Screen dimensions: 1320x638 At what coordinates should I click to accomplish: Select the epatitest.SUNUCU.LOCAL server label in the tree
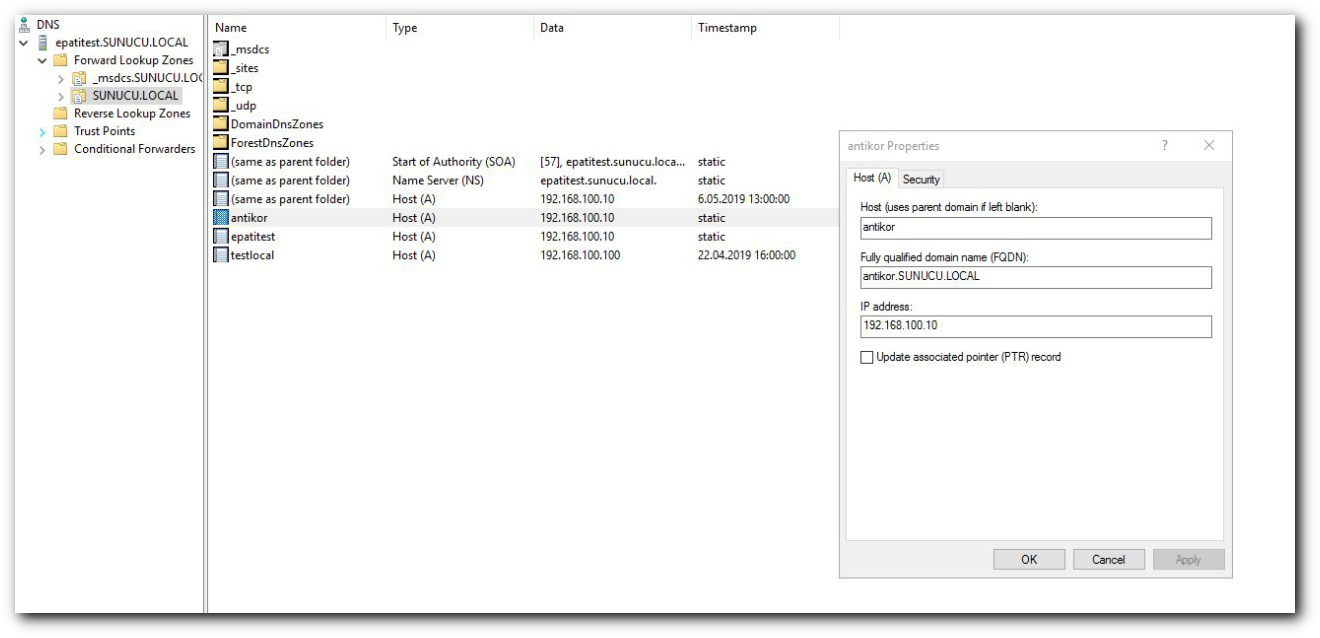(121, 43)
